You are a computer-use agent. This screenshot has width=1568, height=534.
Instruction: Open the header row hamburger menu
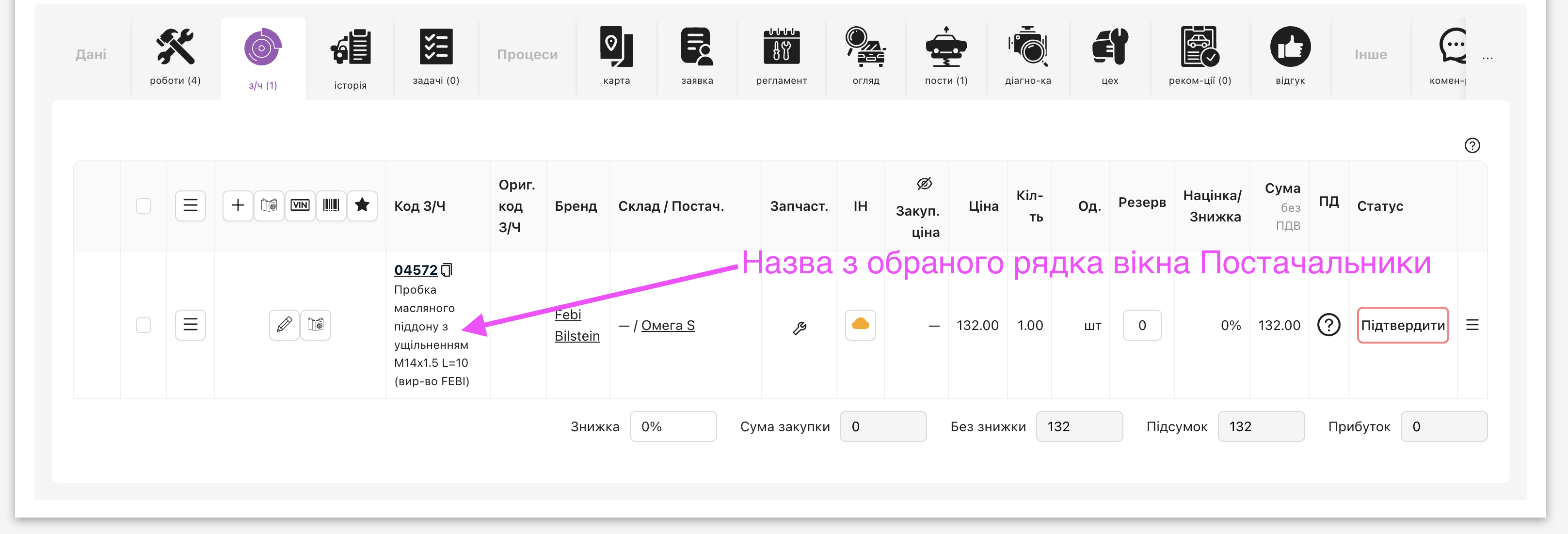(191, 205)
